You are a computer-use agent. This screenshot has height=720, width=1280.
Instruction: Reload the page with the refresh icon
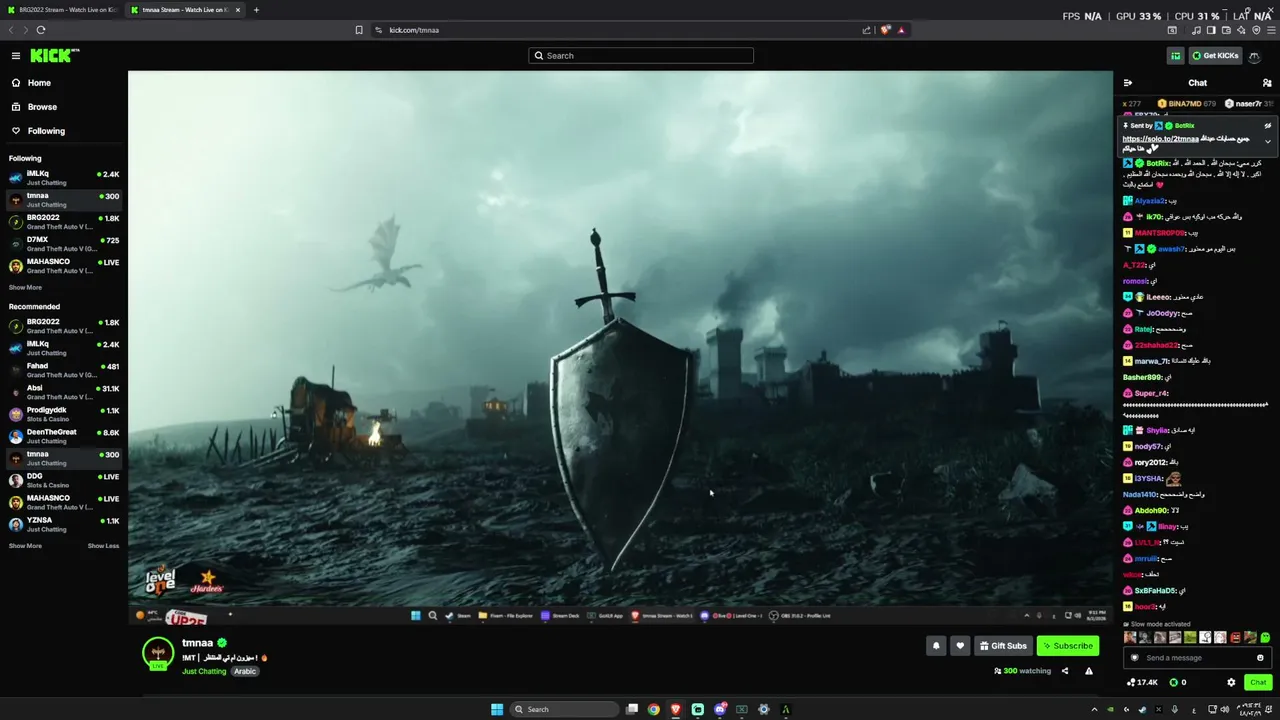click(41, 30)
